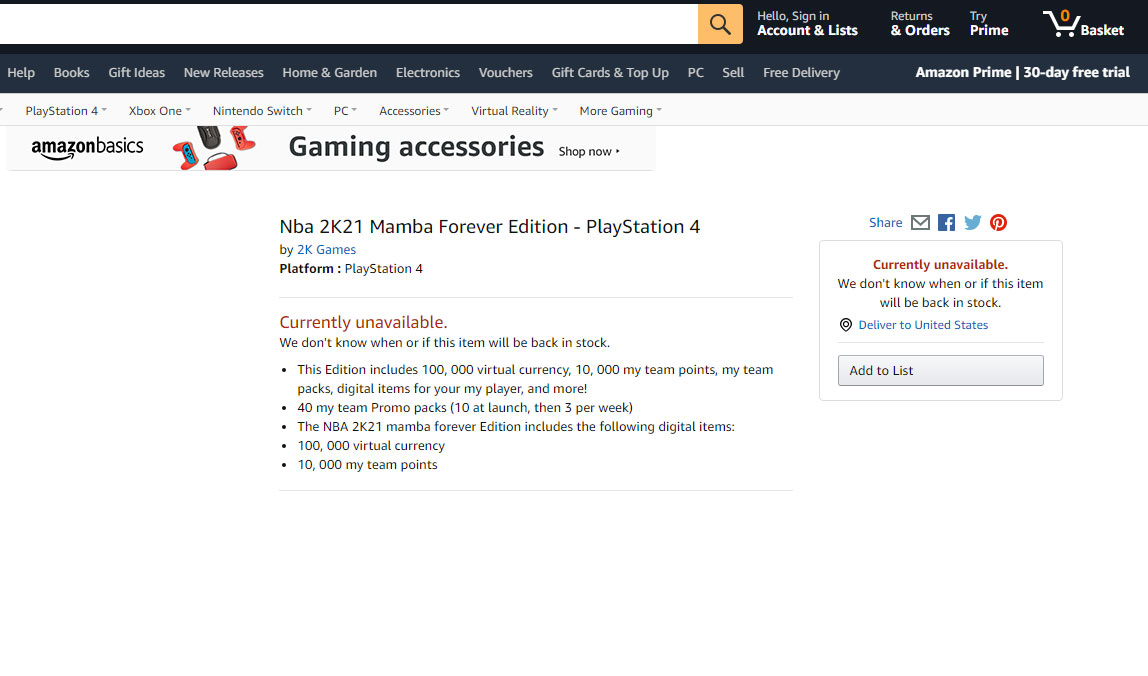Select New Releases in the navigation bar
Viewport: 1148px width, 676px height.
pos(223,73)
